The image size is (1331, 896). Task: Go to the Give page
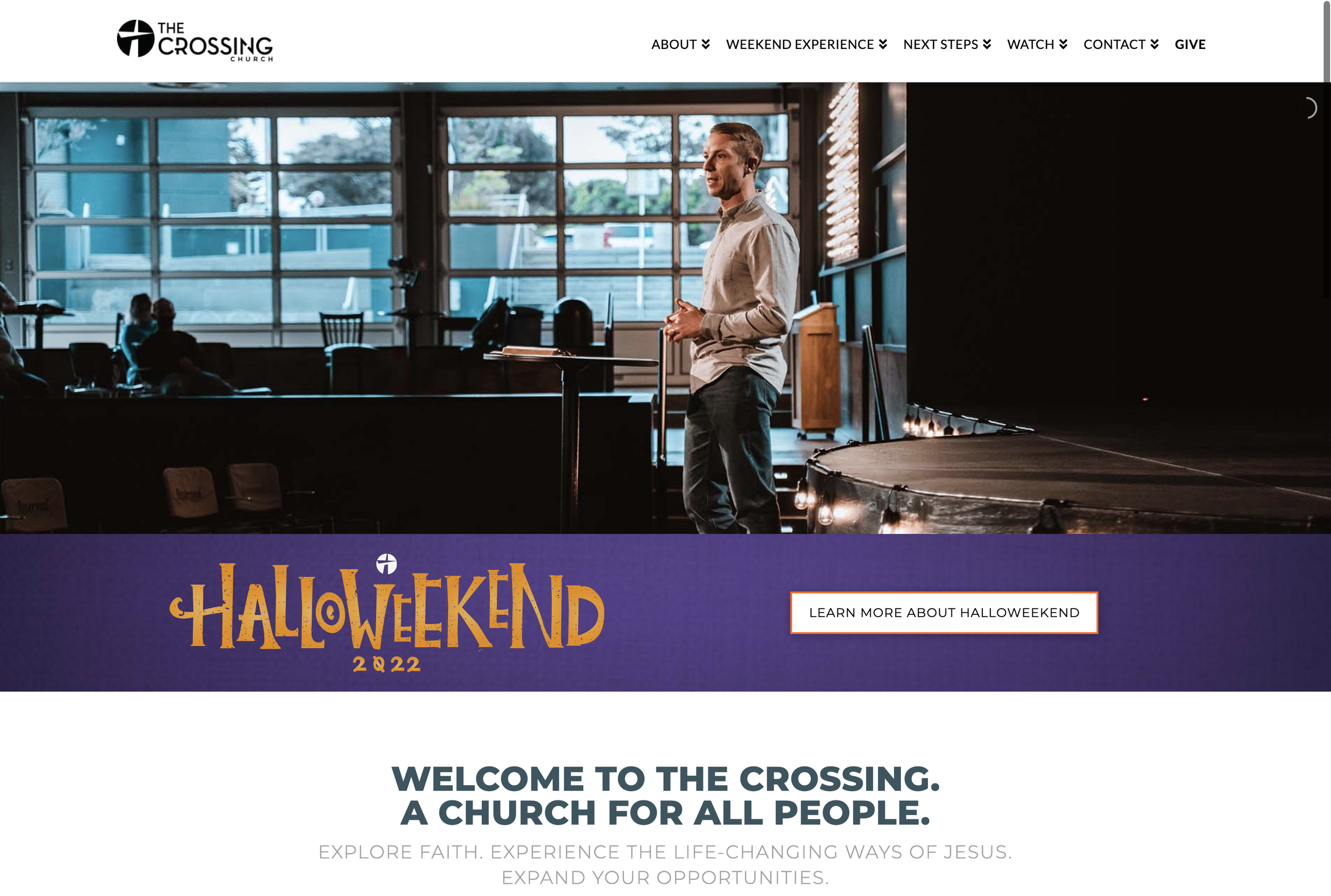(1190, 44)
